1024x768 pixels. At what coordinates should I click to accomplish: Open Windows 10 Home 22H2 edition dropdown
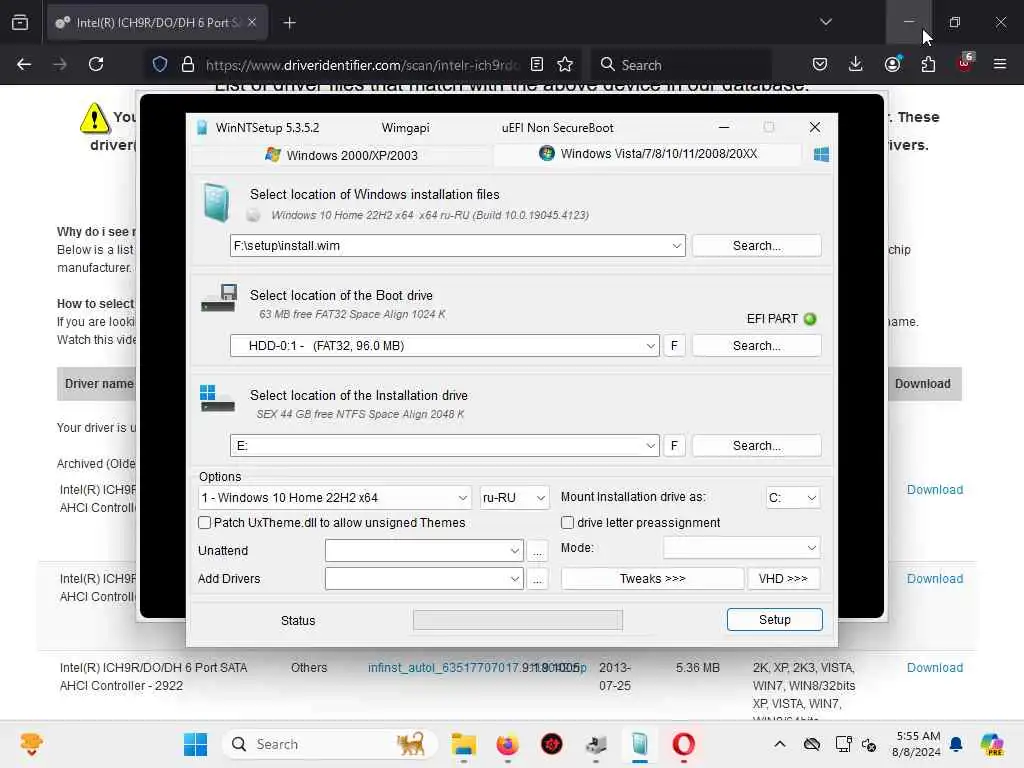click(334, 498)
